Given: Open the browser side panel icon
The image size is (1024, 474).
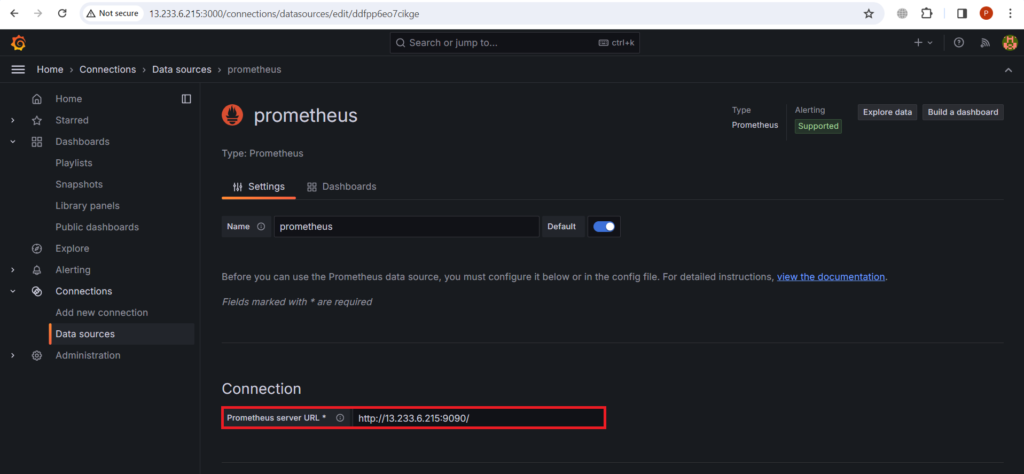Looking at the screenshot, I should [x=961, y=13].
